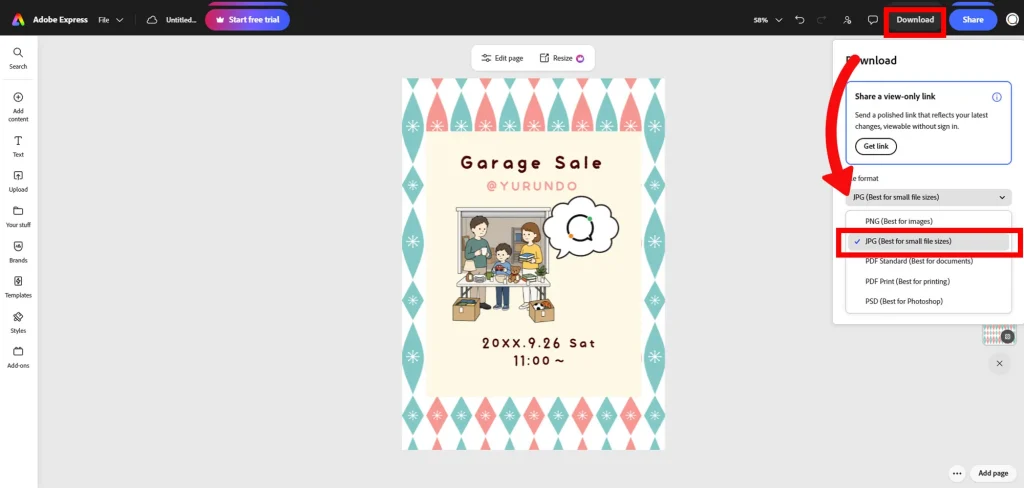Select the Text tool
The height and width of the screenshot is (488, 1024).
[18, 146]
